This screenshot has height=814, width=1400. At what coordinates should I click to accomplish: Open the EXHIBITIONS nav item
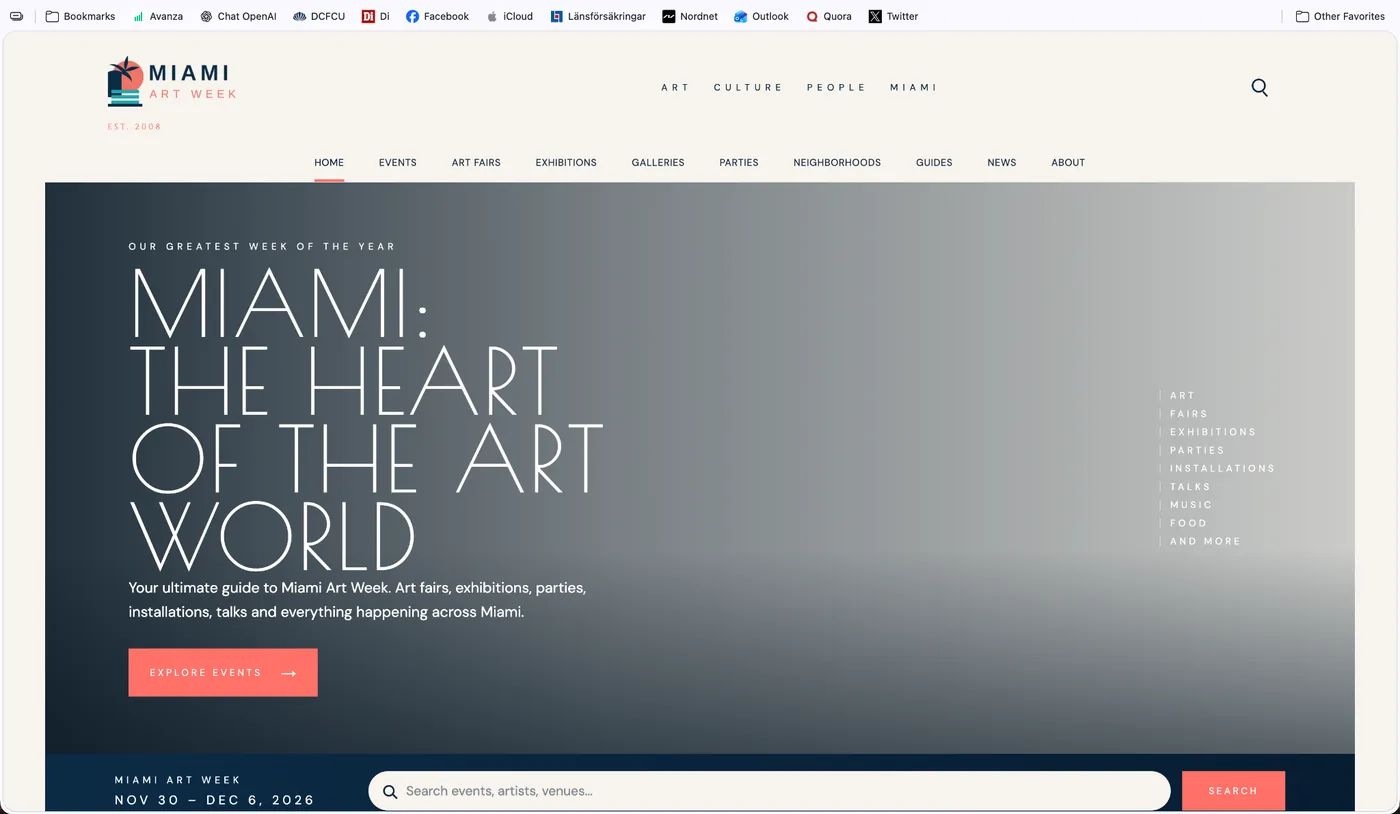click(566, 162)
